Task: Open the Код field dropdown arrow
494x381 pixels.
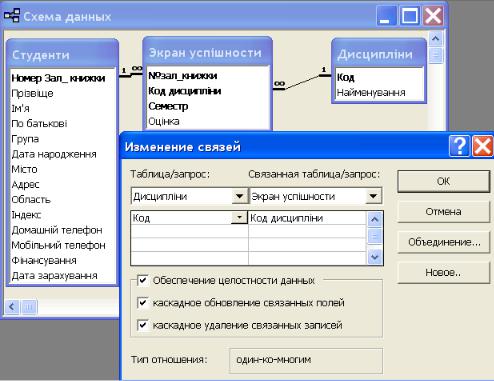Action: point(239,218)
